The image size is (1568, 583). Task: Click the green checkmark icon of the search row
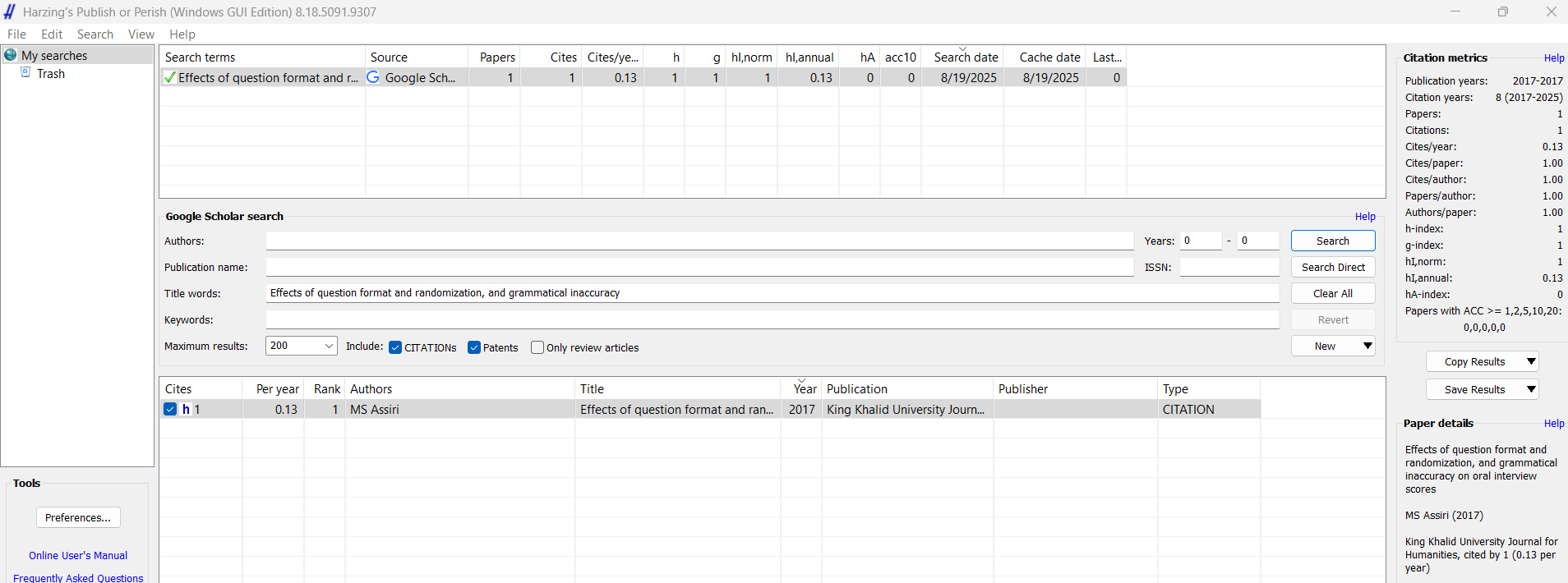[169, 77]
